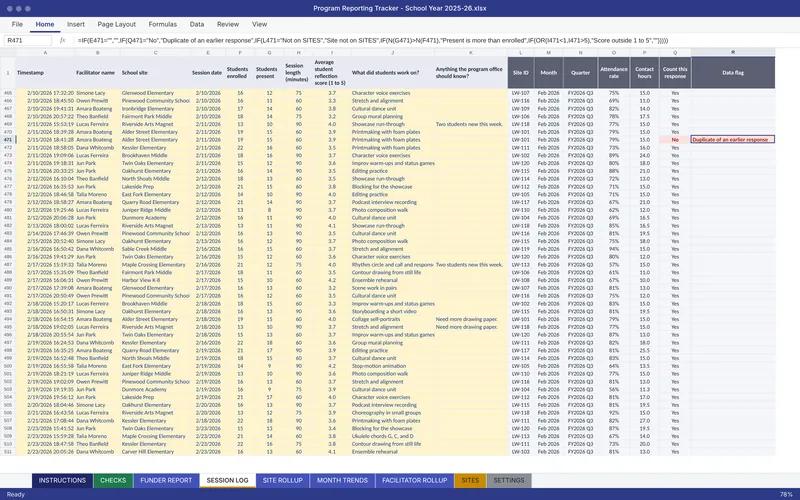This screenshot has height=500, width=800.
Task: Select 'Ukulele chords G, C, and D' cell
Action: point(393,436)
